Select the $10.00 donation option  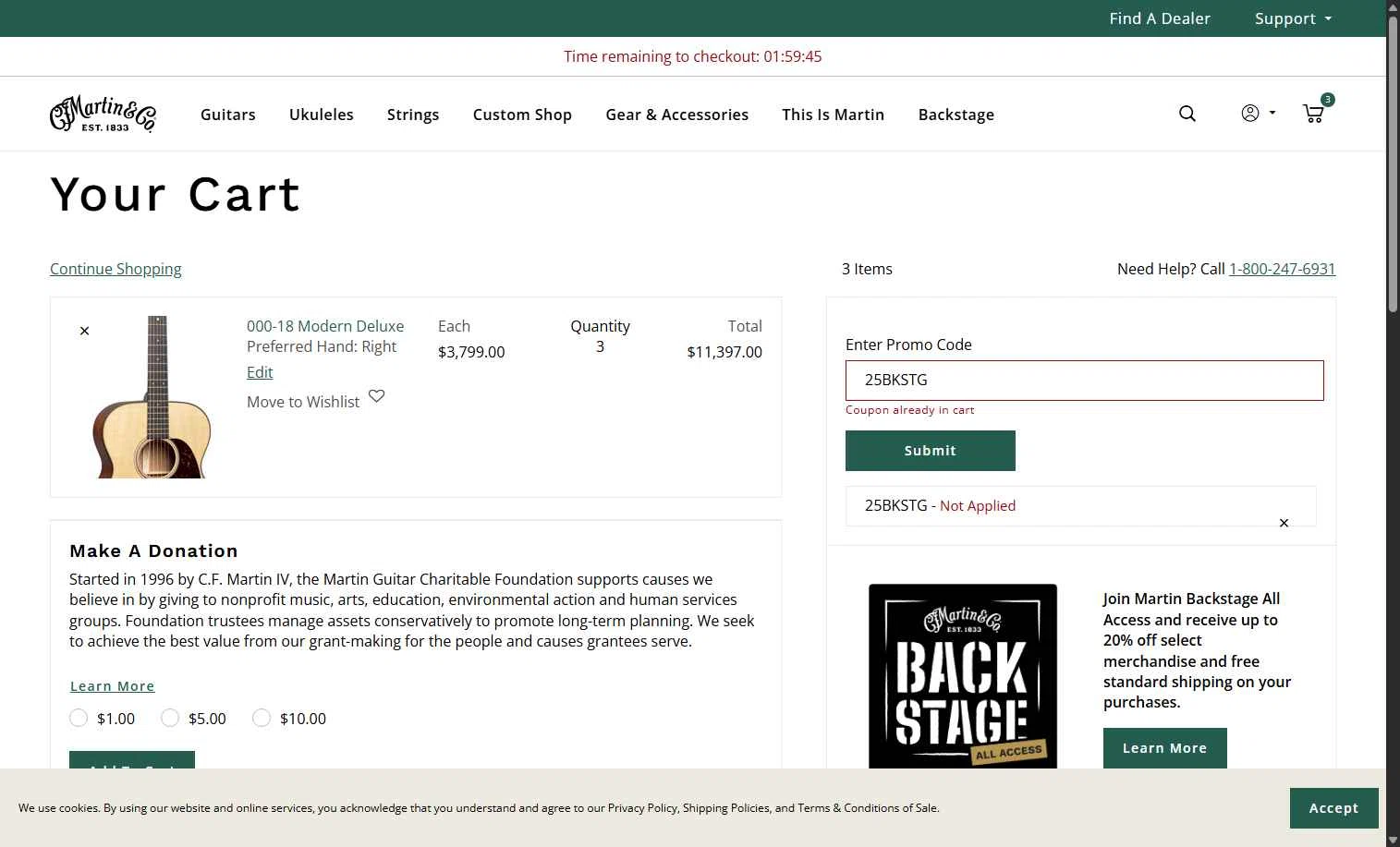pos(262,718)
